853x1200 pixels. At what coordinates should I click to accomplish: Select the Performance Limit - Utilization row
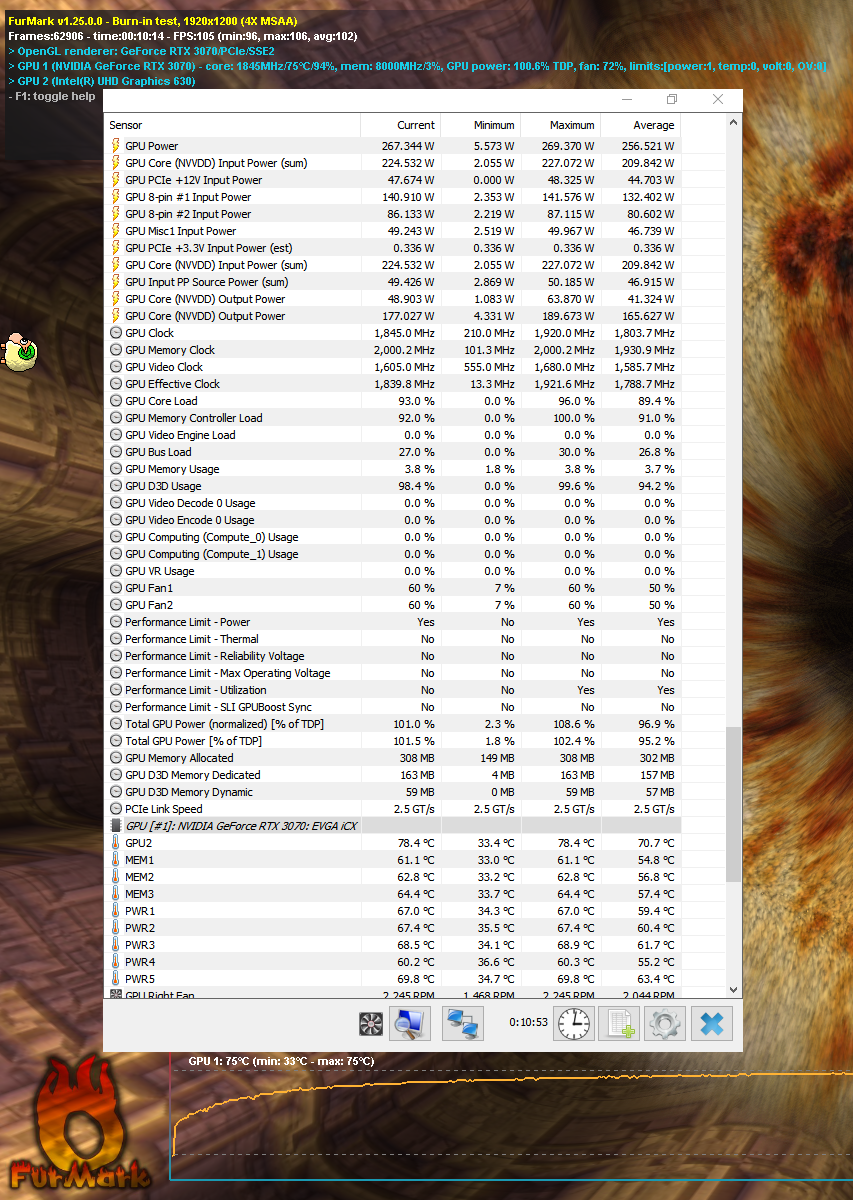tap(393, 690)
